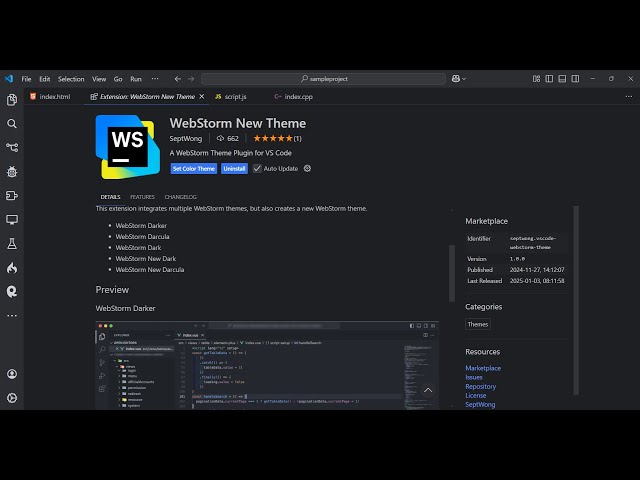
Task: Open the File menu
Action: [27, 79]
